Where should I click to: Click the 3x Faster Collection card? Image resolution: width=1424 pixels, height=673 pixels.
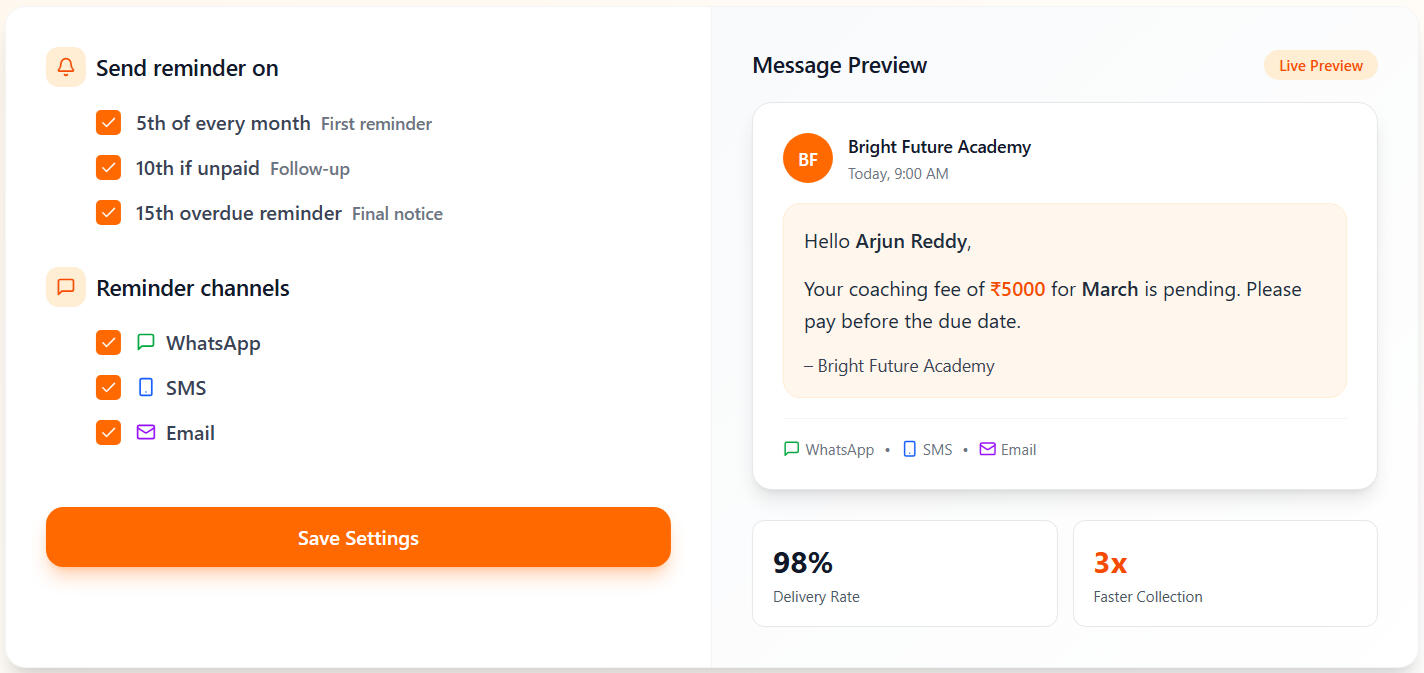1224,574
